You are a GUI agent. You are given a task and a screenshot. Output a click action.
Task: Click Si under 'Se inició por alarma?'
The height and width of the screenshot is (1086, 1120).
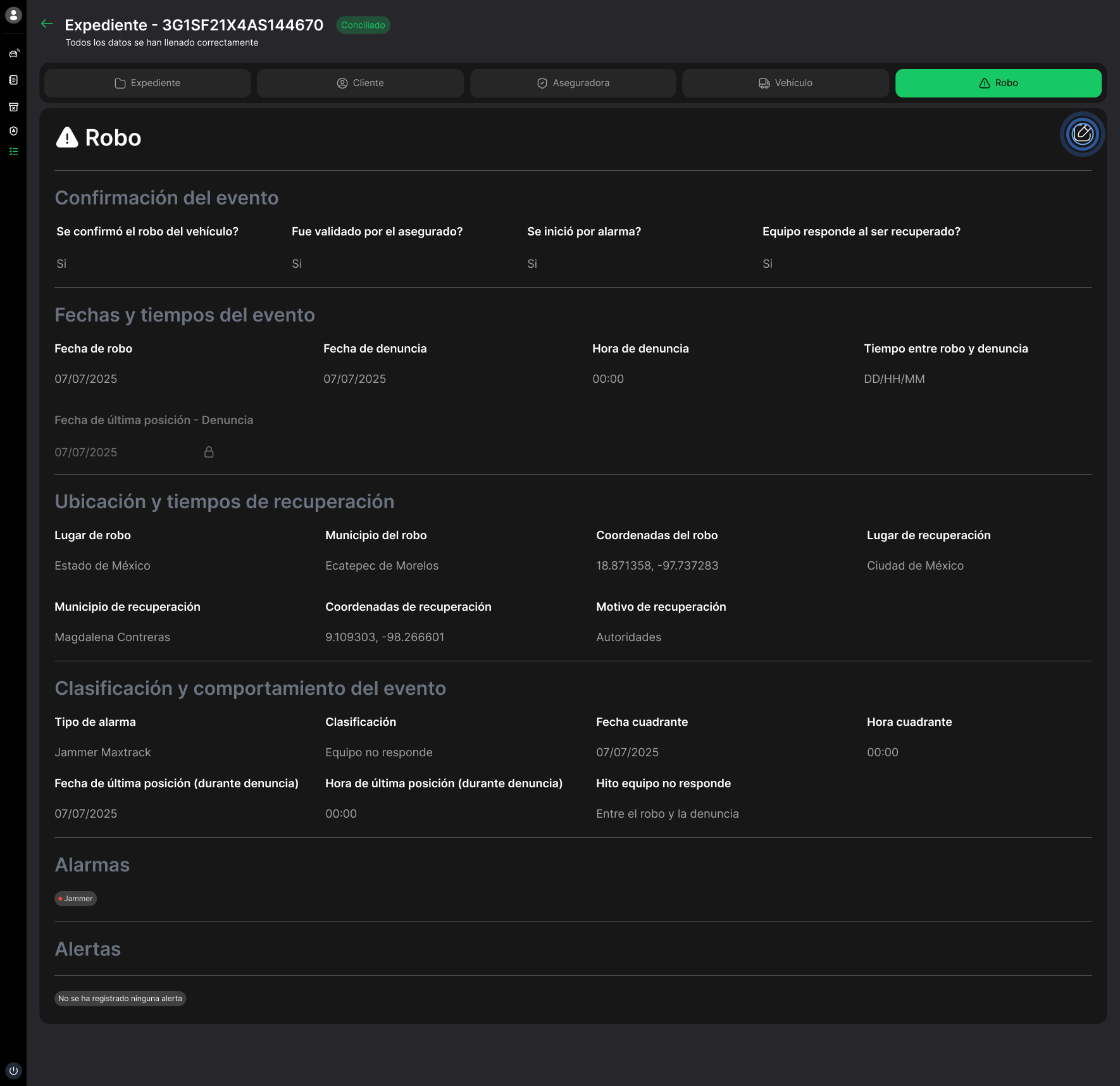click(532, 264)
